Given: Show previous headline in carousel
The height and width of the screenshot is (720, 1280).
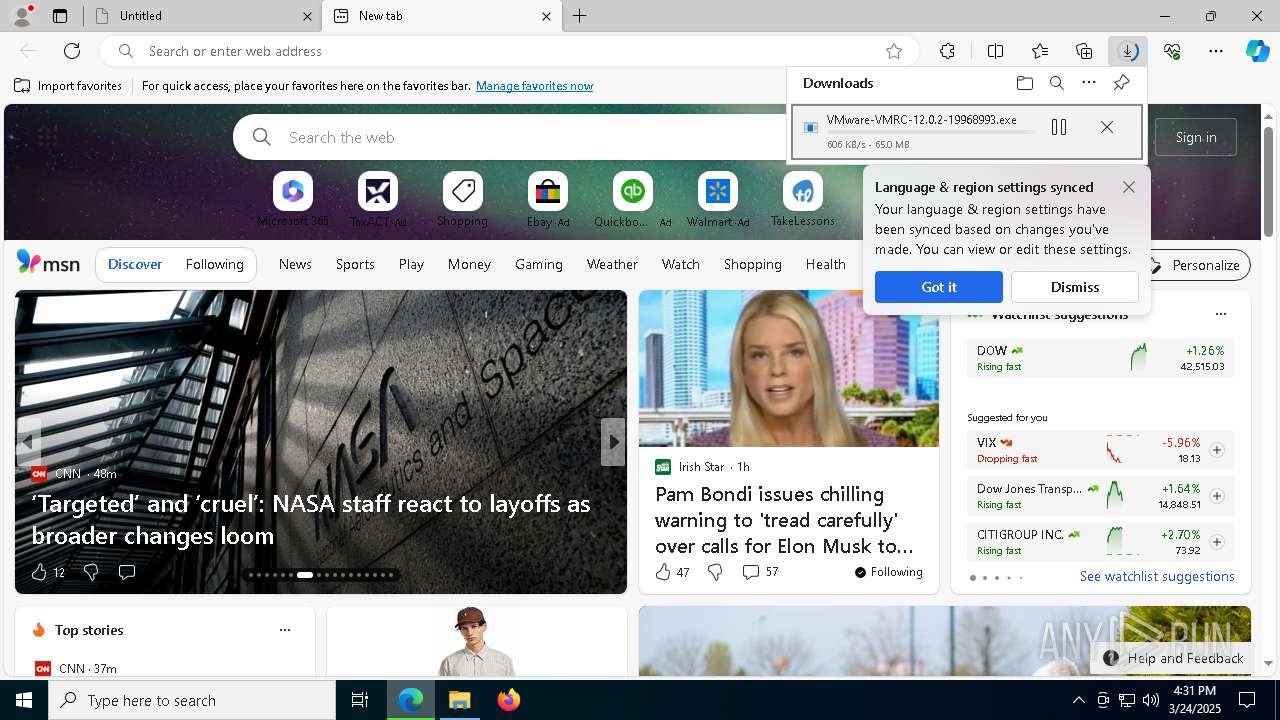Looking at the screenshot, I should pyautogui.click(x=28, y=442).
